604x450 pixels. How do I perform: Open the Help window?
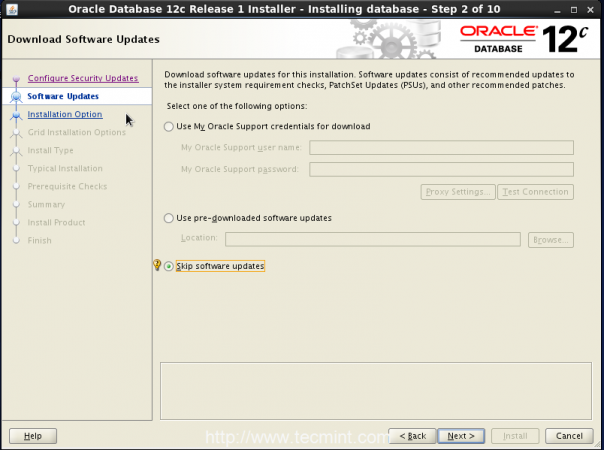point(33,436)
